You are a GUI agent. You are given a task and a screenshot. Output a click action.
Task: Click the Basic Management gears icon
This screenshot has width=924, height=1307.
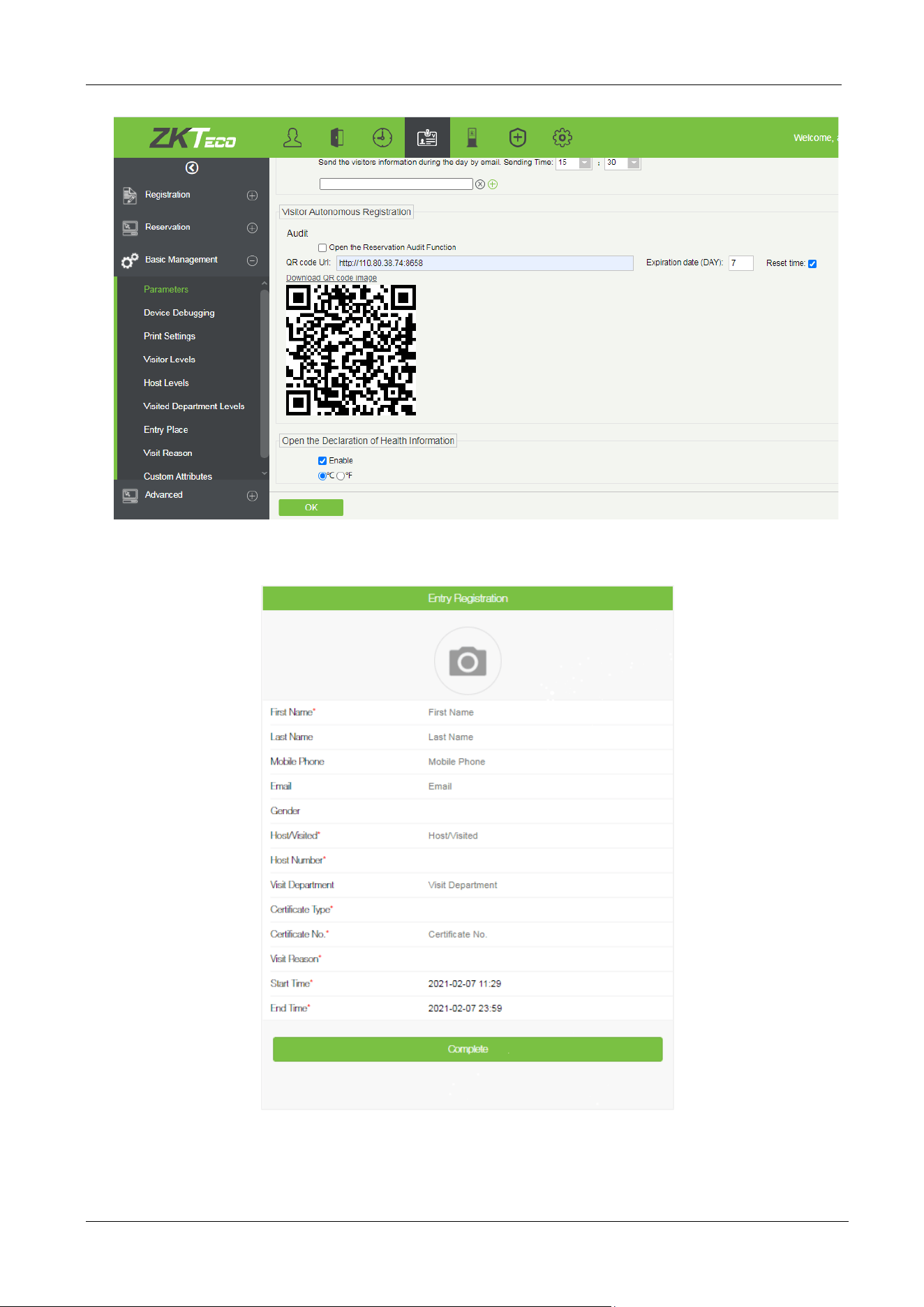pyautogui.click(x=130, y=260)
